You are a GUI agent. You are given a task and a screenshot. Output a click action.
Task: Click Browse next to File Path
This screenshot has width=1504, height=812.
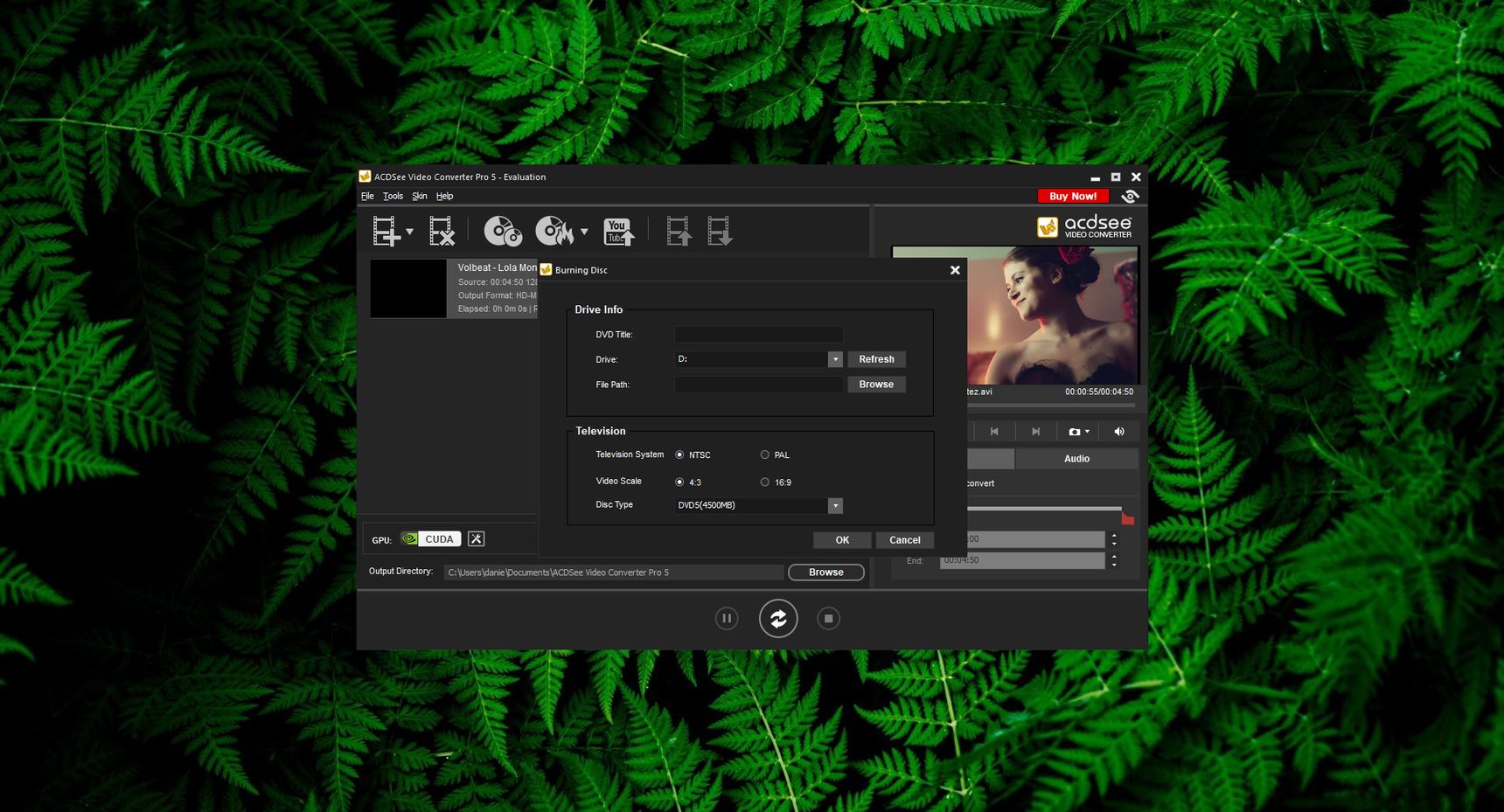click(876, 385)
